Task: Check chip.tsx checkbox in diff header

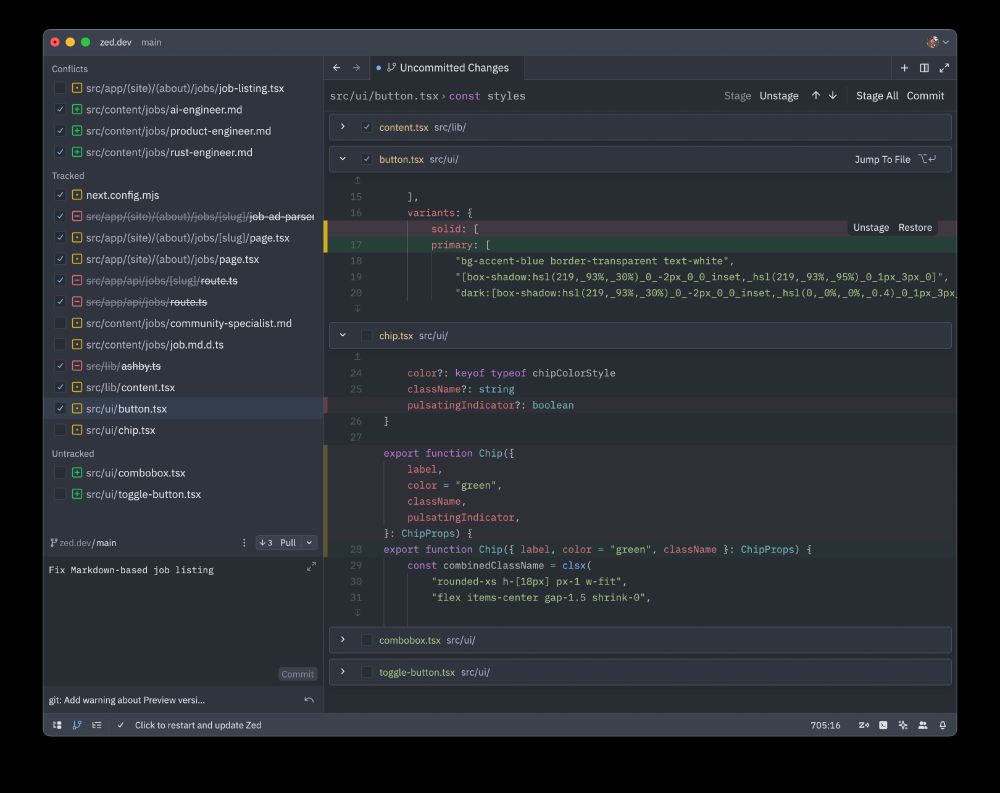Action: tap(367, 336)
